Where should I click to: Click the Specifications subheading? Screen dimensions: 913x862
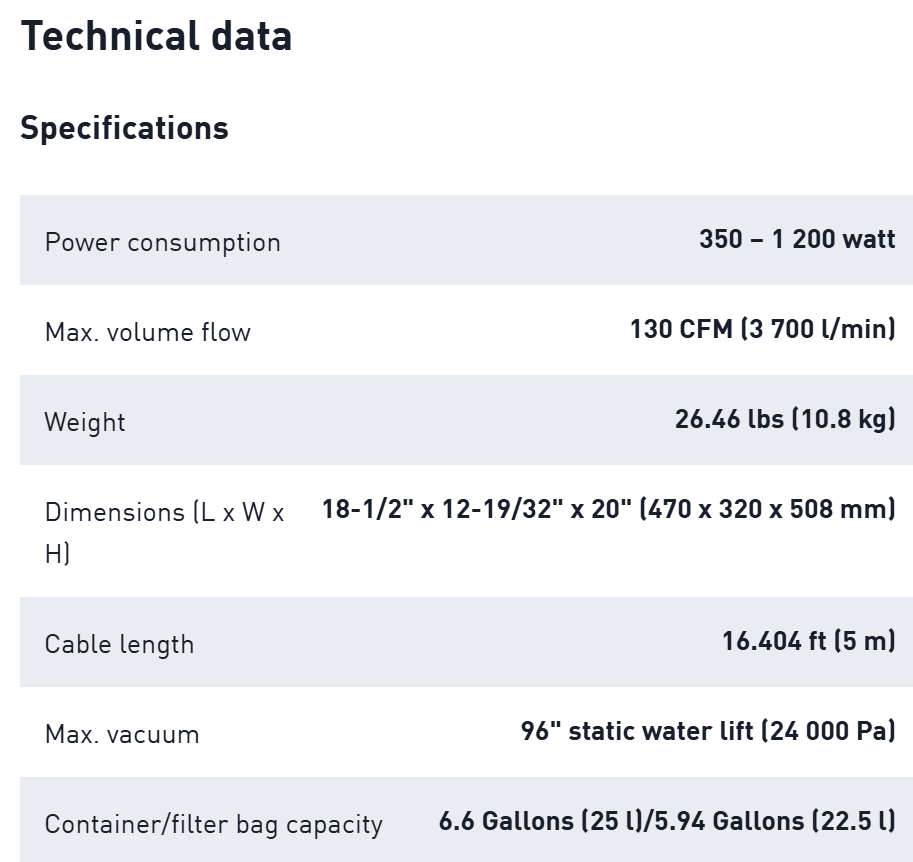[x=124, y=128]
